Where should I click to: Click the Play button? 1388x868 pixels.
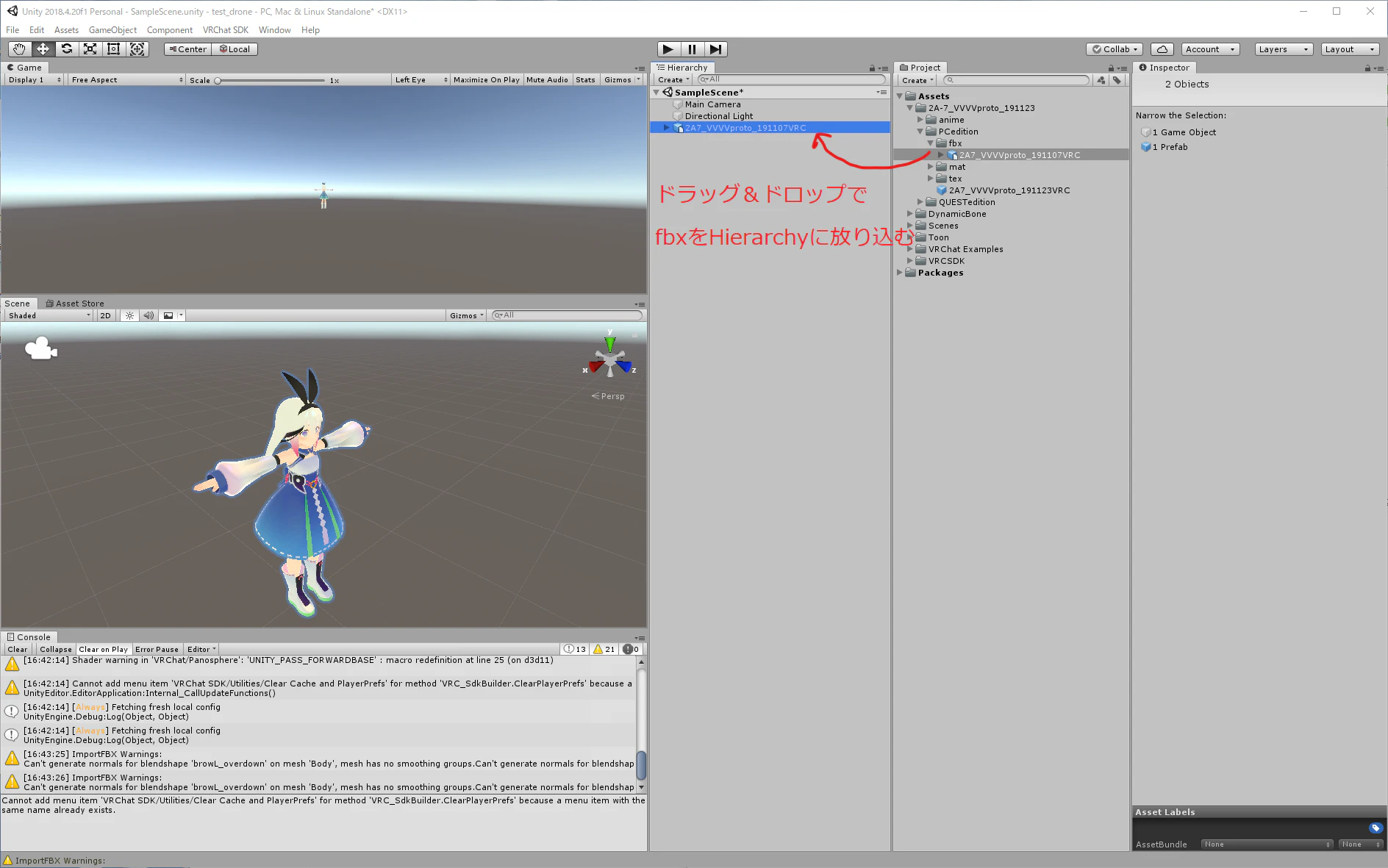click(668, 49)
